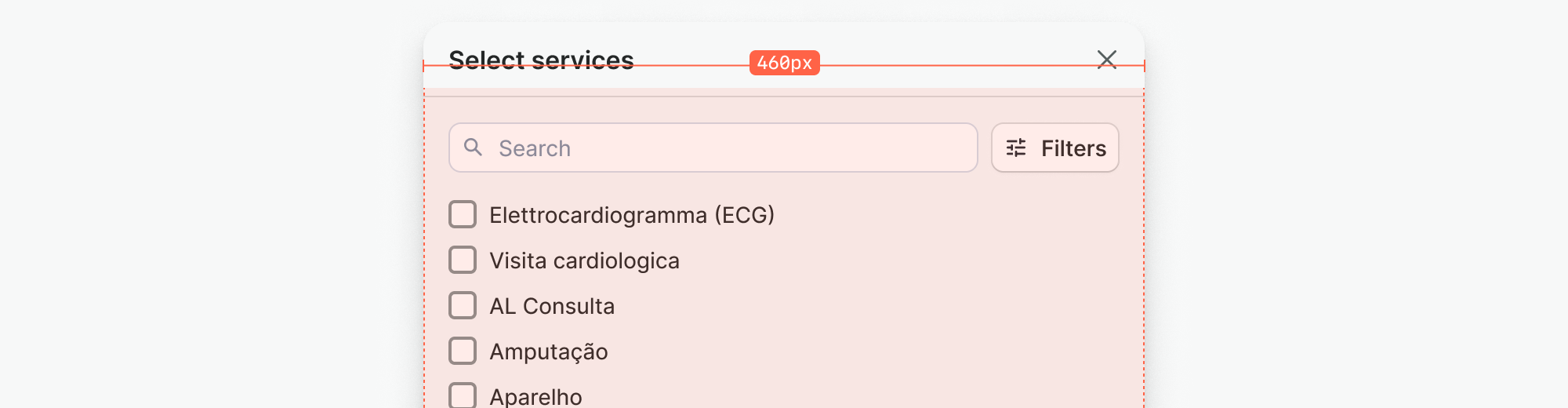Click the Elettrocardiogramma (ECG) label text
Image resolution: width=1568 pixels, height=408 pixels.
click(x=631, y=215)
